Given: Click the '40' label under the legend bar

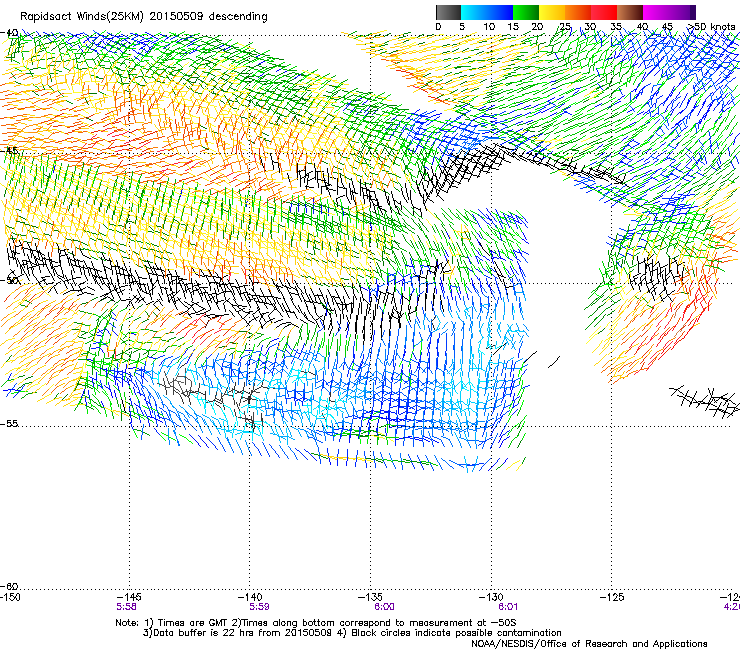Looking at the screenshot, I should (642, 27).
